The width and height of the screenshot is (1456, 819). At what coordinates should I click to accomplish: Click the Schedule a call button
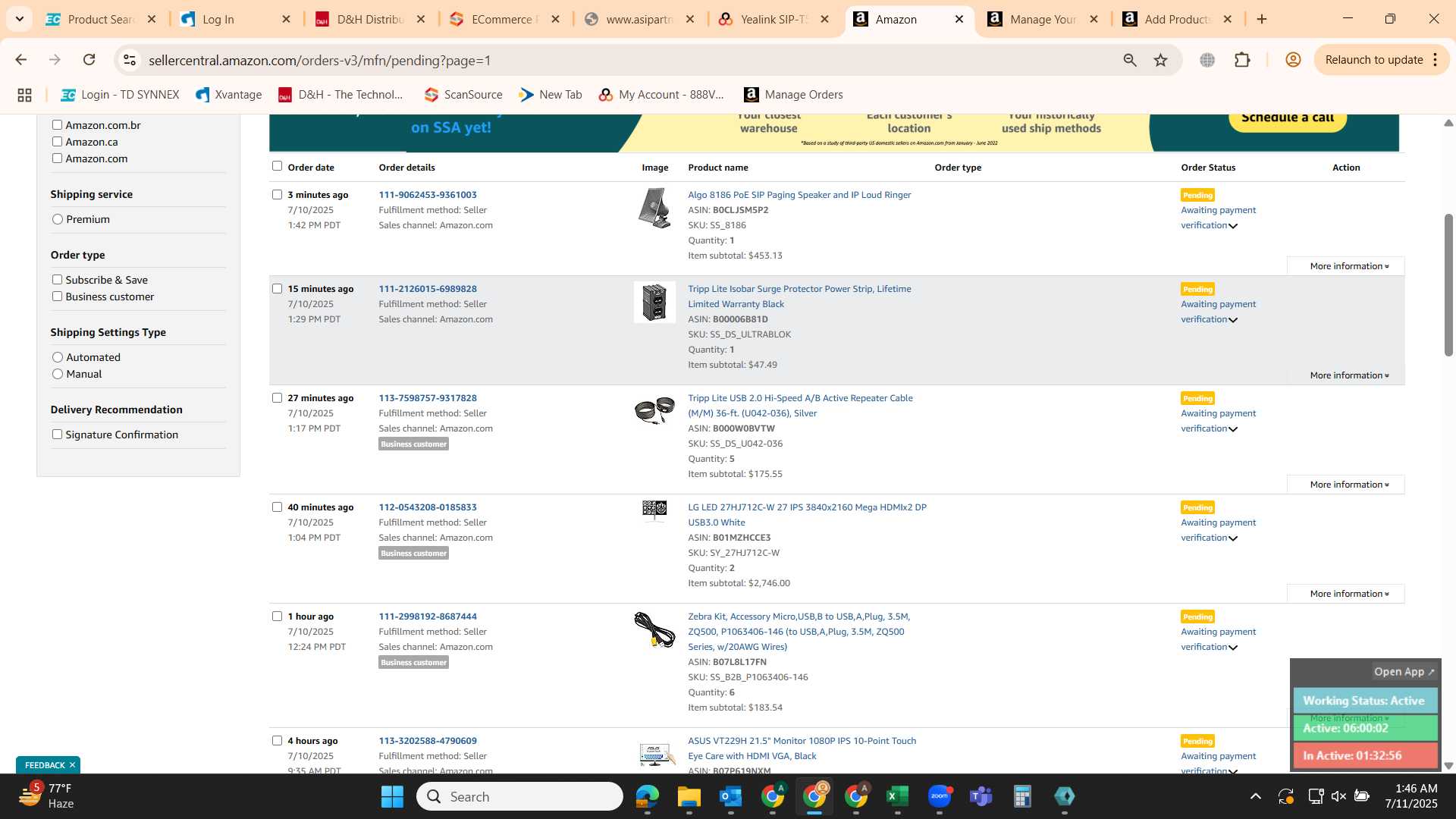click(x=1287, y=118)
